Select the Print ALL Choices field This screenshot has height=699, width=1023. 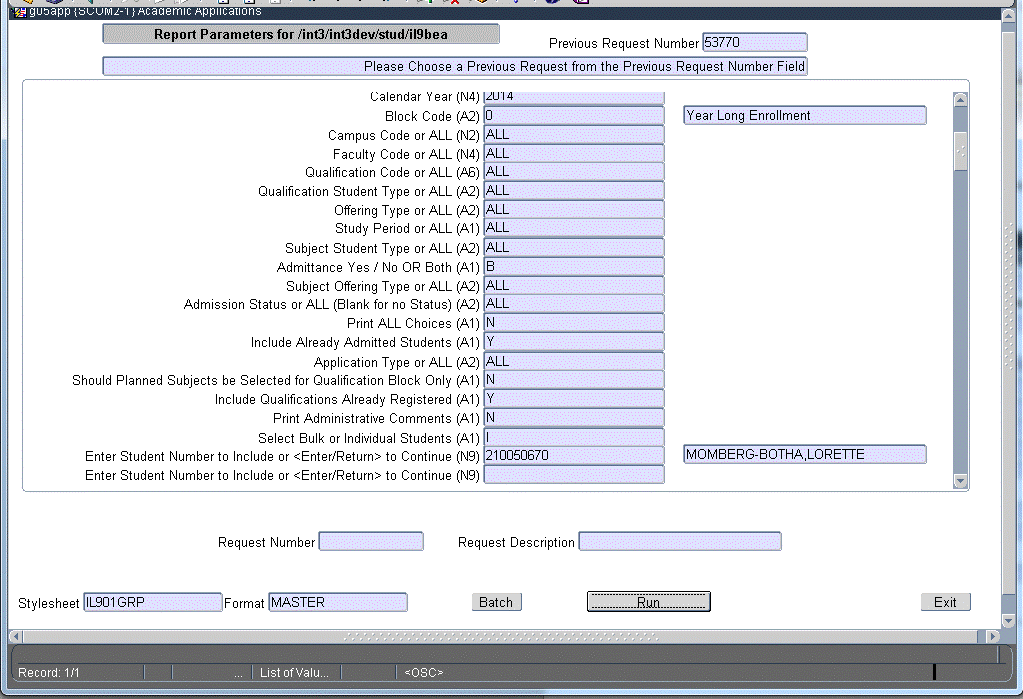click(574, 323)
